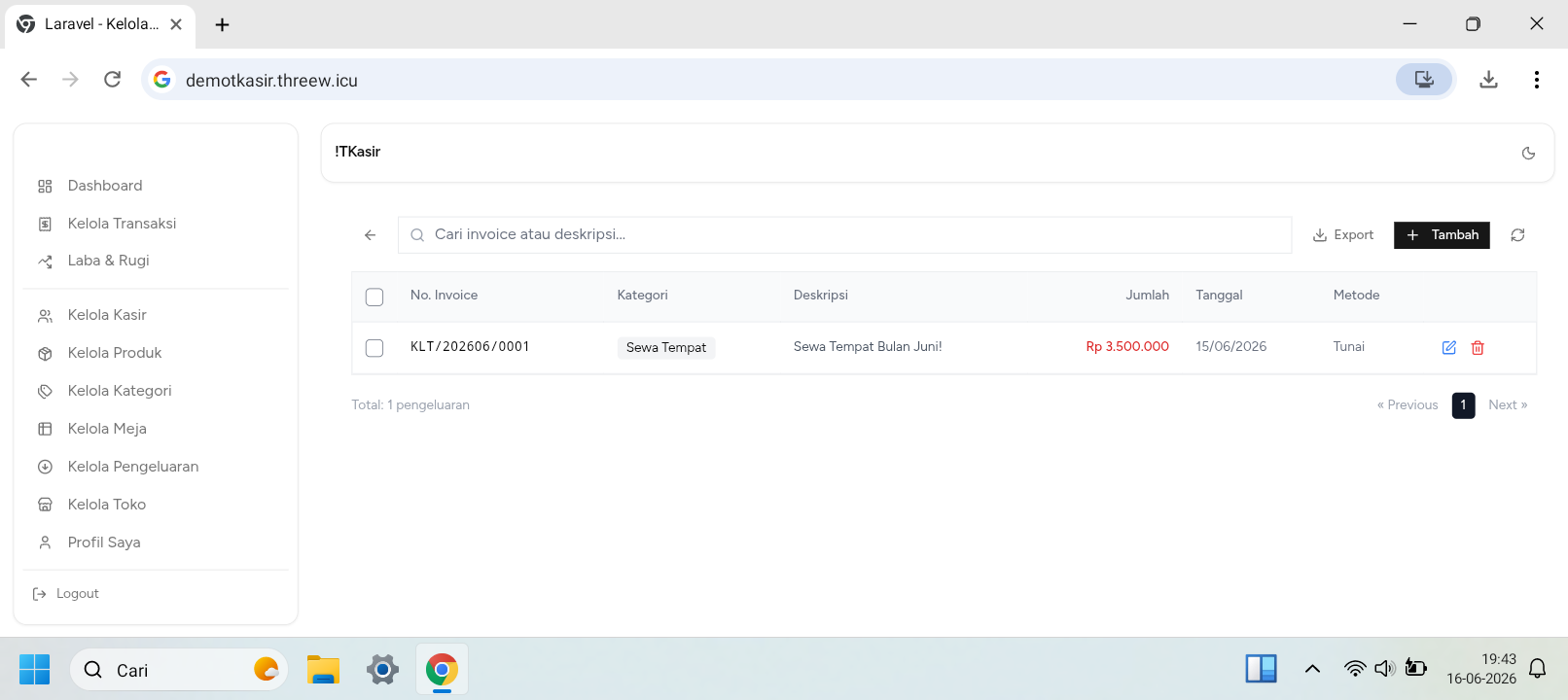Open Chrome three-dot menu
This screenshot has height=700, width=1568.
pyautogui.click(x=1536, y=80)
